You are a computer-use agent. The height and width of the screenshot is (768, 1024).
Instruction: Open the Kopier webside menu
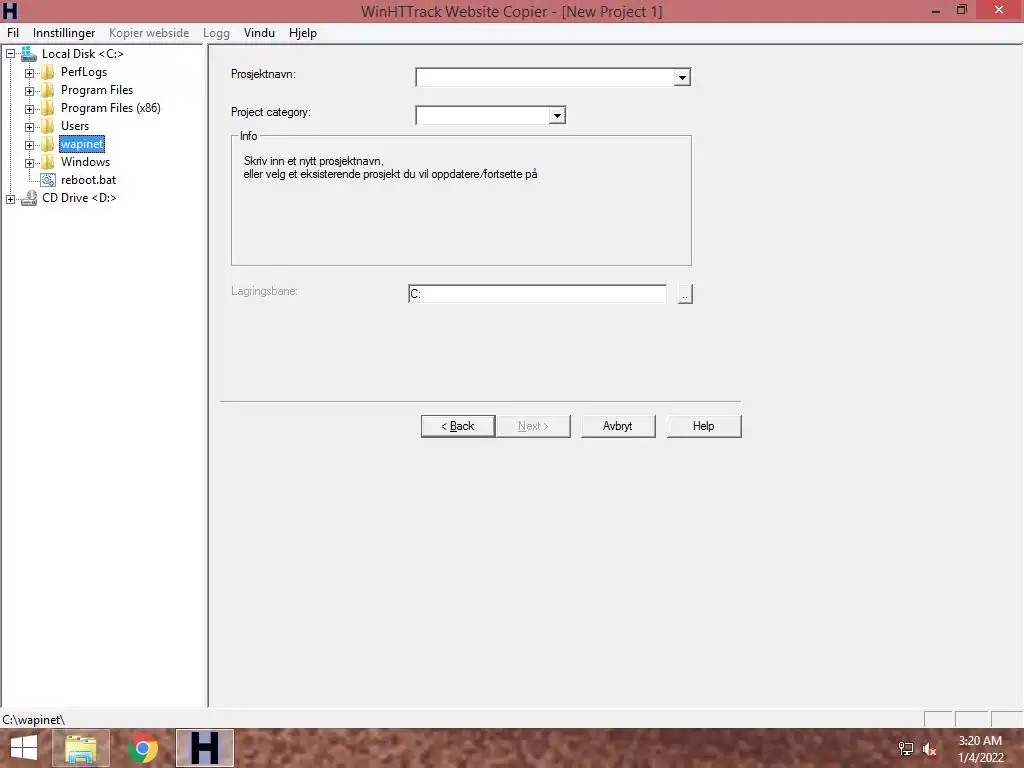pyautogui.click(x=149, y=33)
